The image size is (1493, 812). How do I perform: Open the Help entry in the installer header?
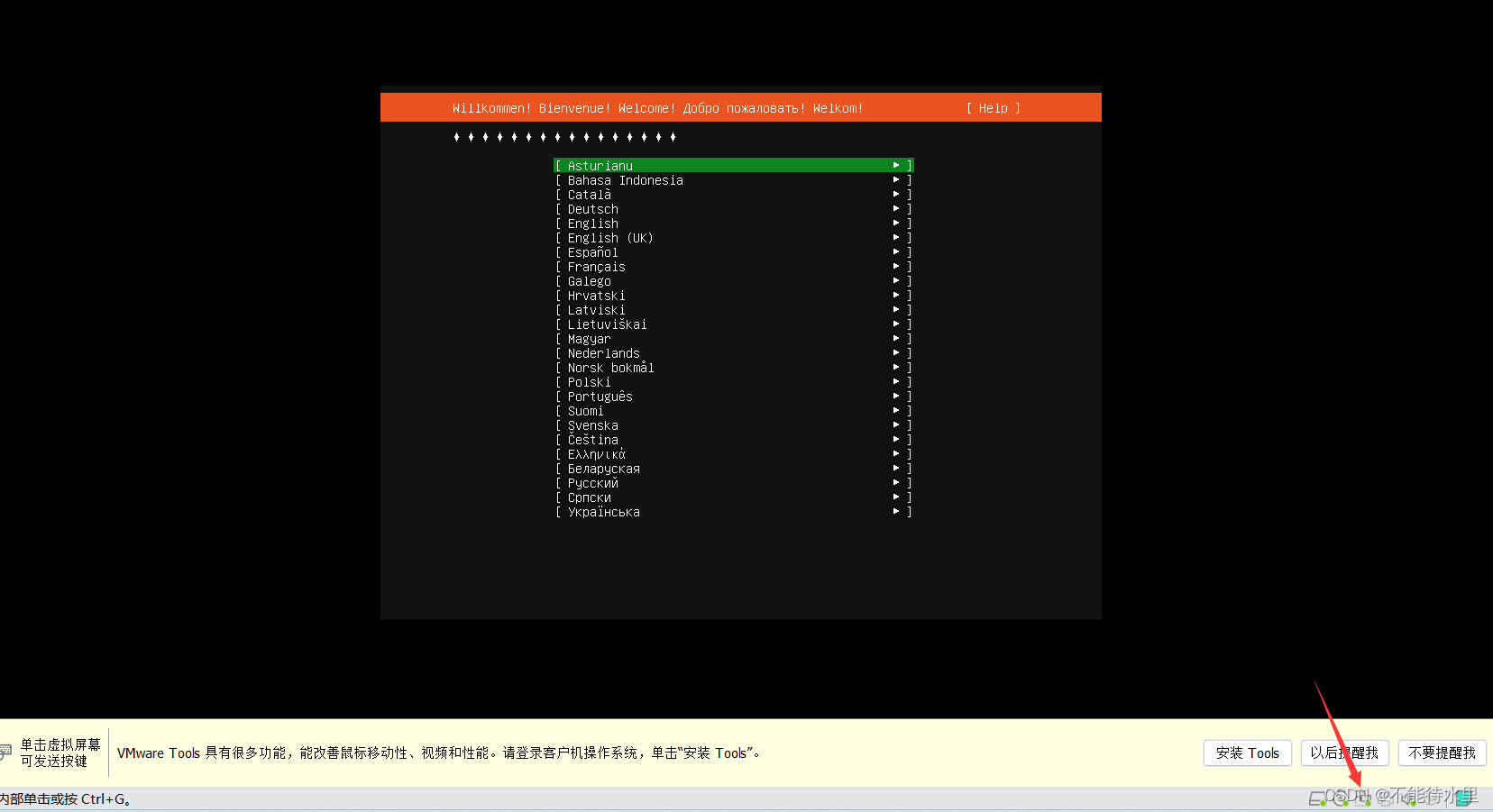pos(992,107)
